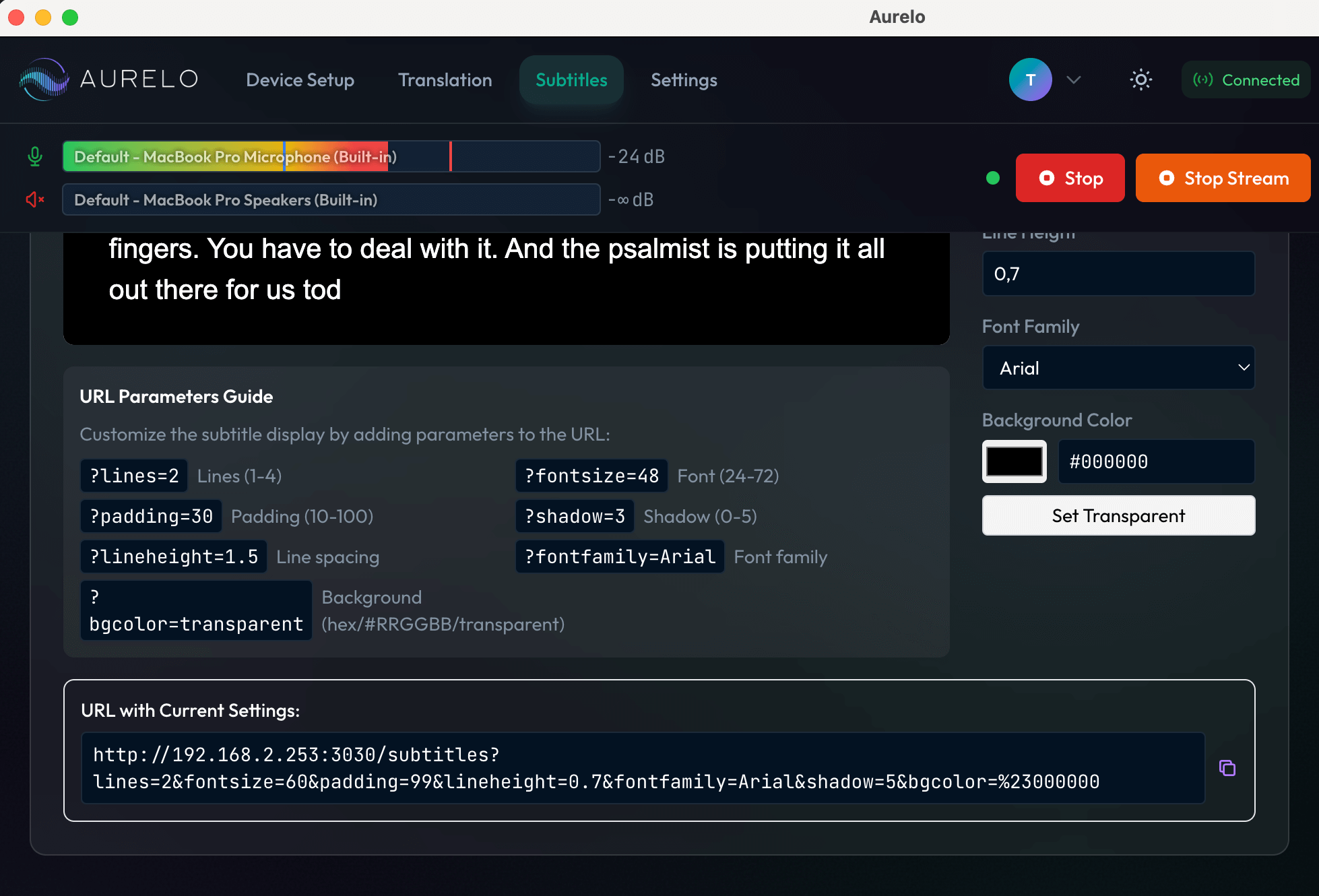
Task: Click the Aurelo logo
Action: 108,79
